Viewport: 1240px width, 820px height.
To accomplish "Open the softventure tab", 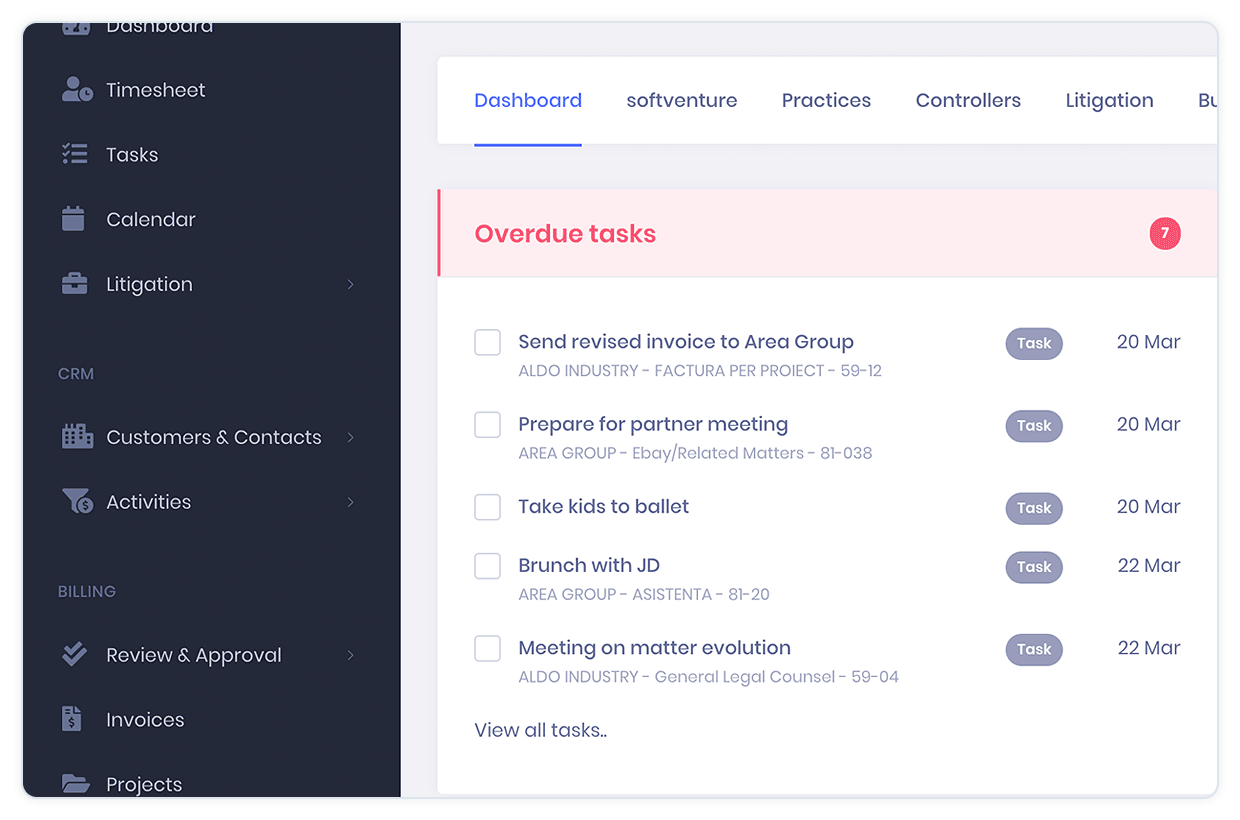I will tap(682, 100).
